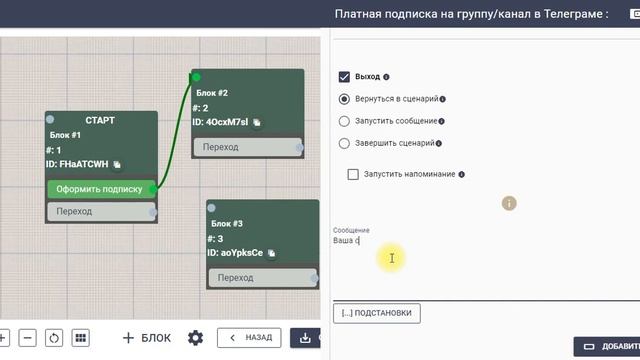
Task: Click the green output connector of Оформить подписку
Action: (x=153, y=189)
